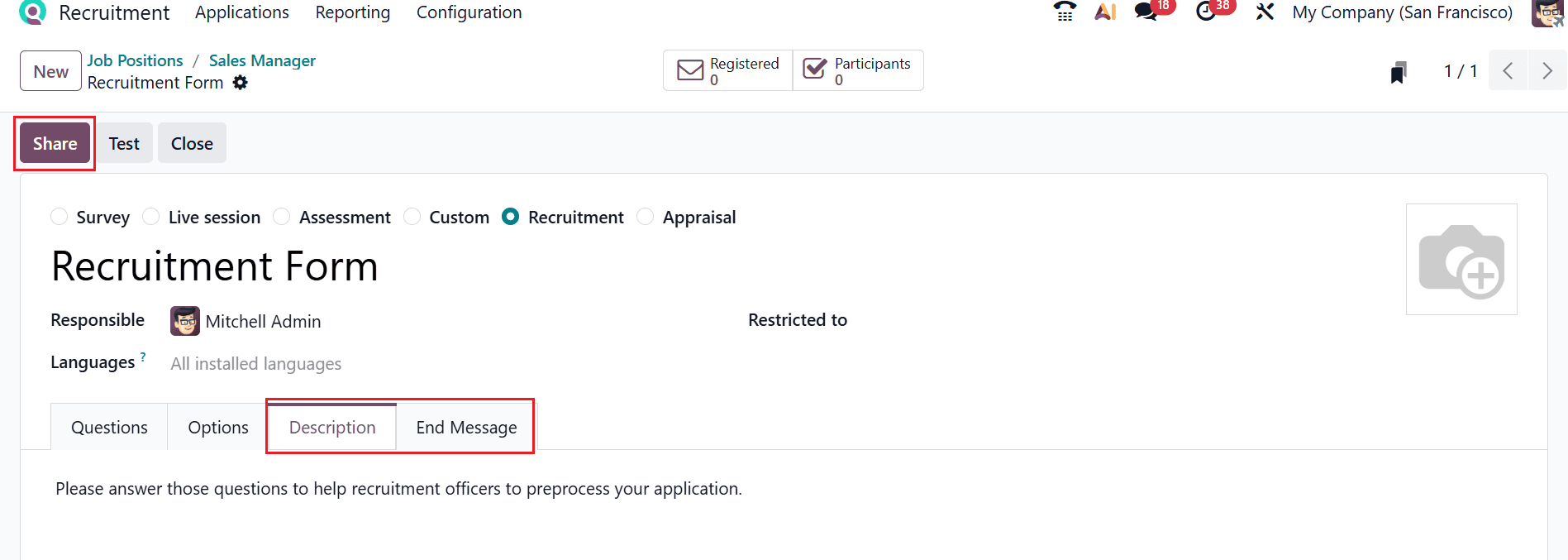The height and width of the screenshot is (560, 1568).
Task: Switch survey type to Appraisal
Action: [645, 216]
